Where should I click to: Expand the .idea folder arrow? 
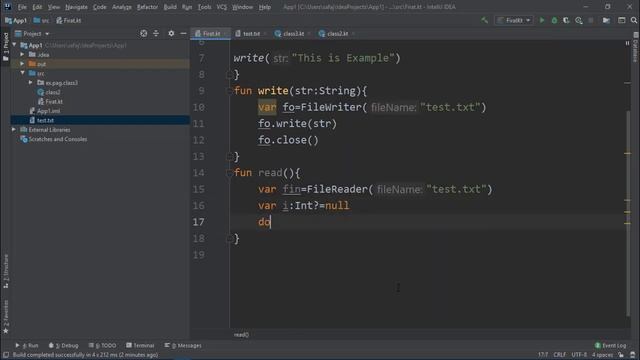pos(22,54)
